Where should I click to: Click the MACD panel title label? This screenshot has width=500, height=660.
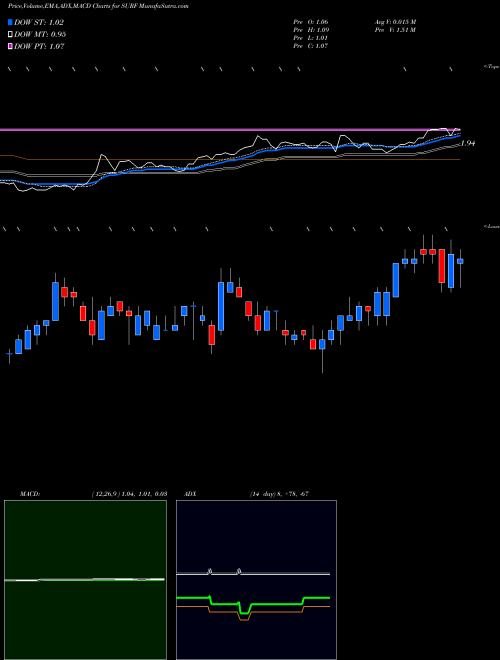pyautogui.click(x=30, y=494)
